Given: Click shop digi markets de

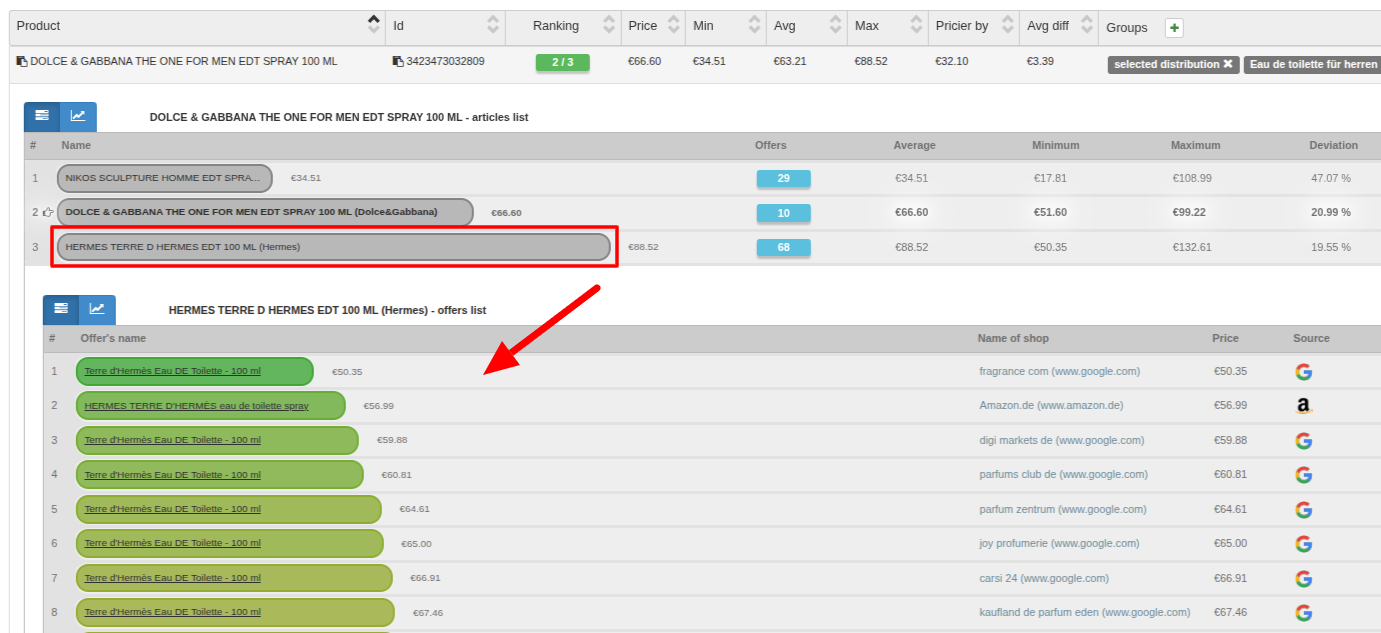Looking at the screenshot, I should [x=1062, y=440].
